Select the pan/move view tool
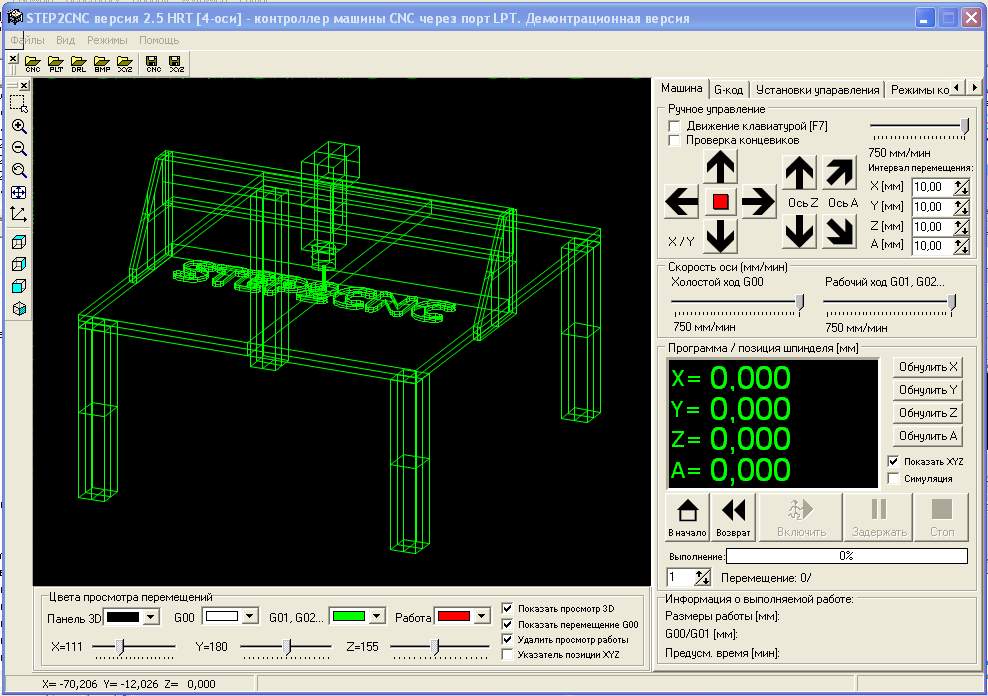This screenshot has width=988, height=696. coord(19,193)
